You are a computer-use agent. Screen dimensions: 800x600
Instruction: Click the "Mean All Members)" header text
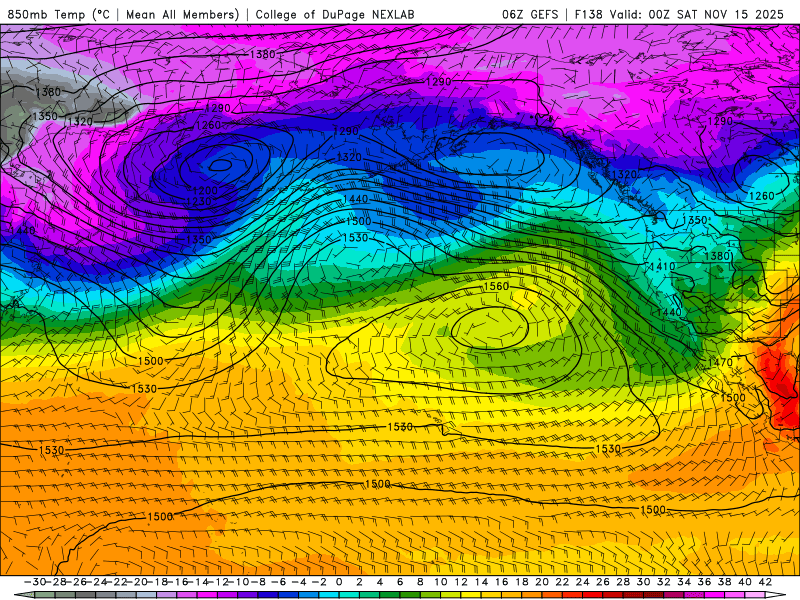pyautogui.click(x=182, y=14)
